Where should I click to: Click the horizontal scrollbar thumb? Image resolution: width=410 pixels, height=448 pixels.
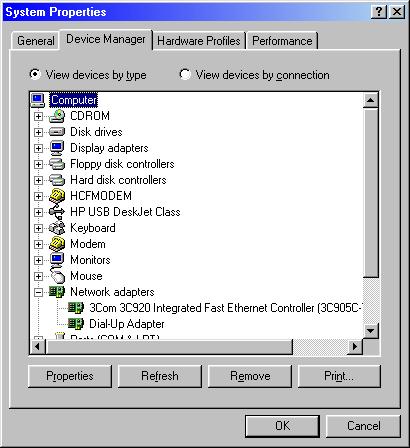169,347
